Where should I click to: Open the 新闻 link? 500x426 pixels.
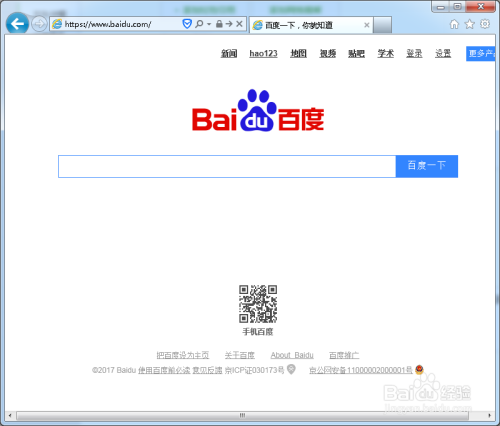[x=229, y=53]
